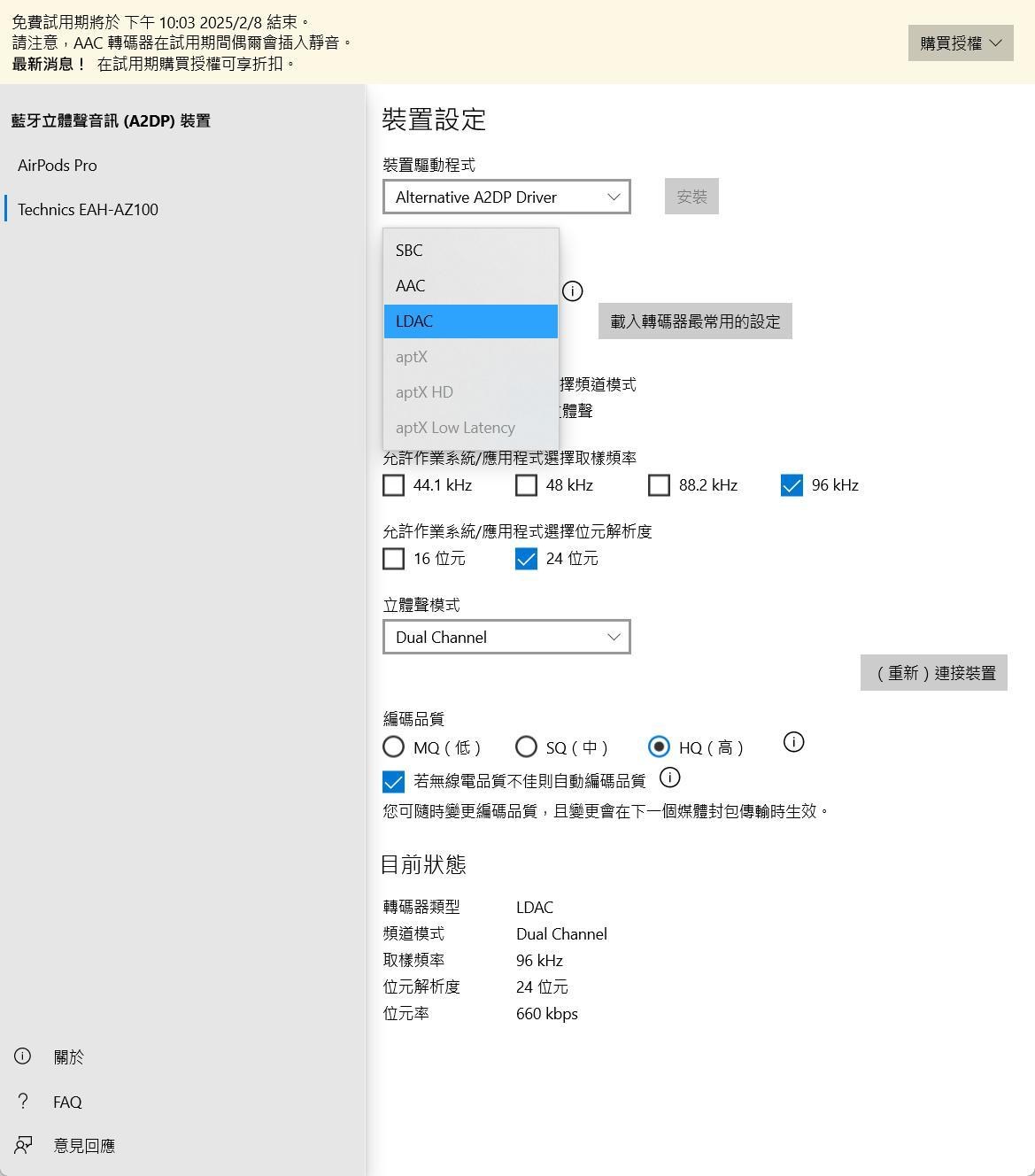Choose AAC from the codec list
This screenshot has width=1035, height=1176.
pos(471,286)
